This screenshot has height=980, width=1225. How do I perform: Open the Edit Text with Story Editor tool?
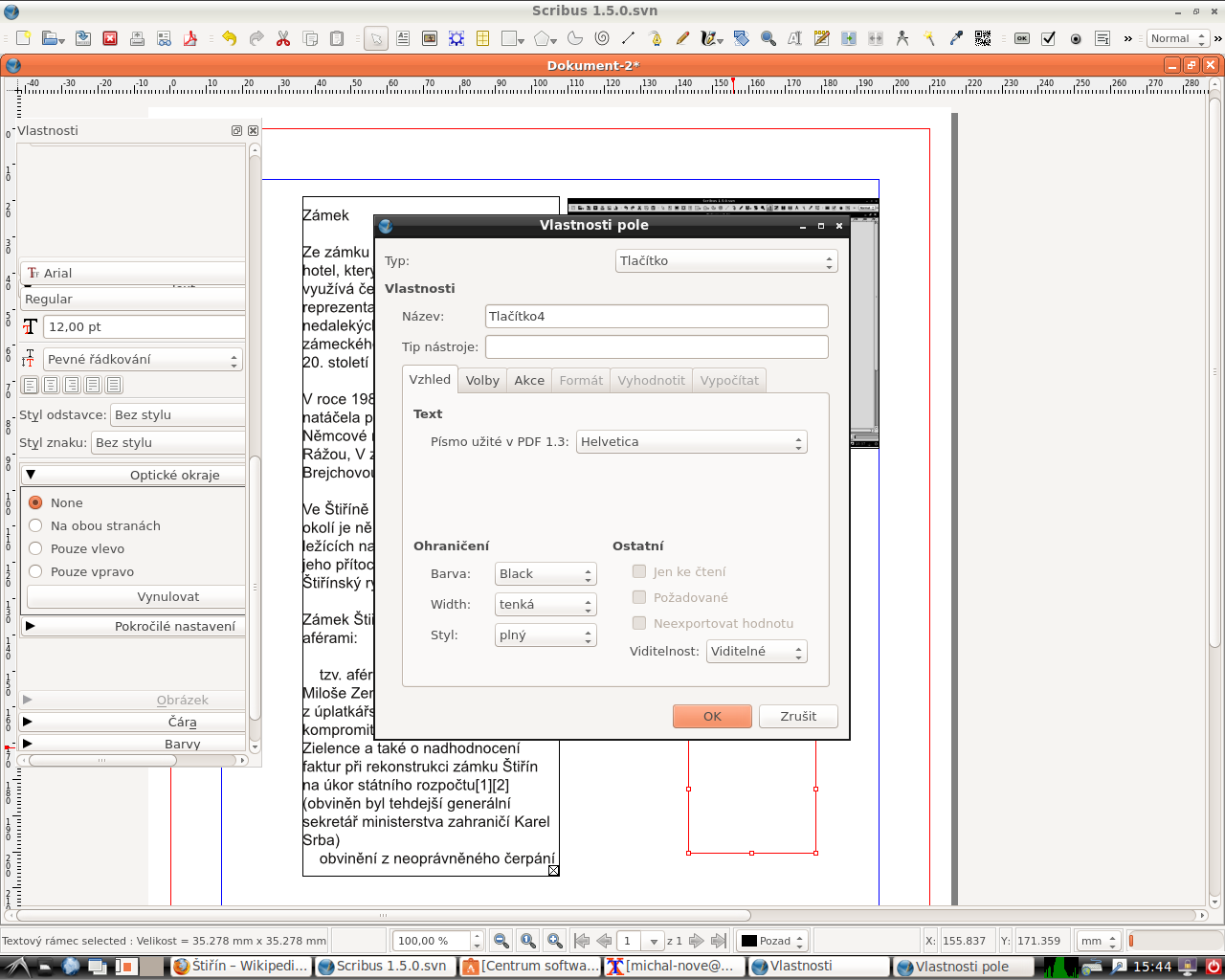pos(820,38)
